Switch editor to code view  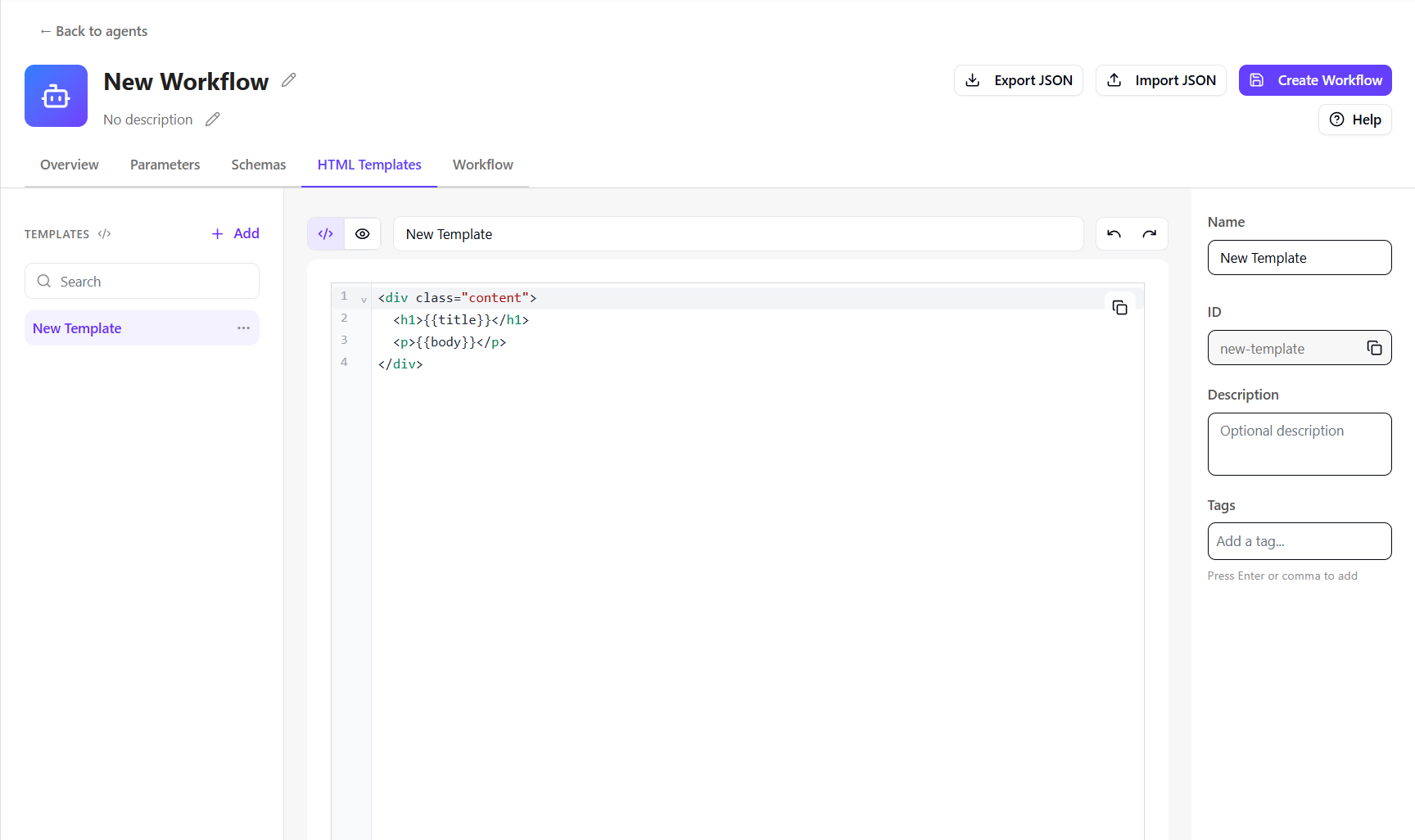tap(326, 234)
